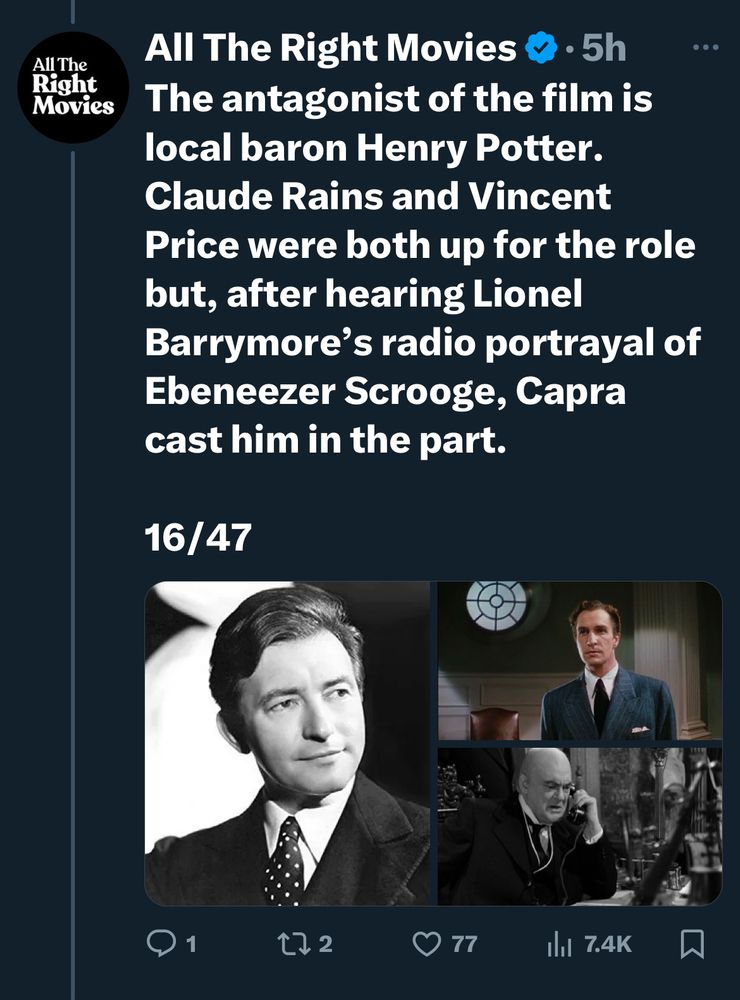
Task: Click the 77 likes count
Action: pos(464,943)
